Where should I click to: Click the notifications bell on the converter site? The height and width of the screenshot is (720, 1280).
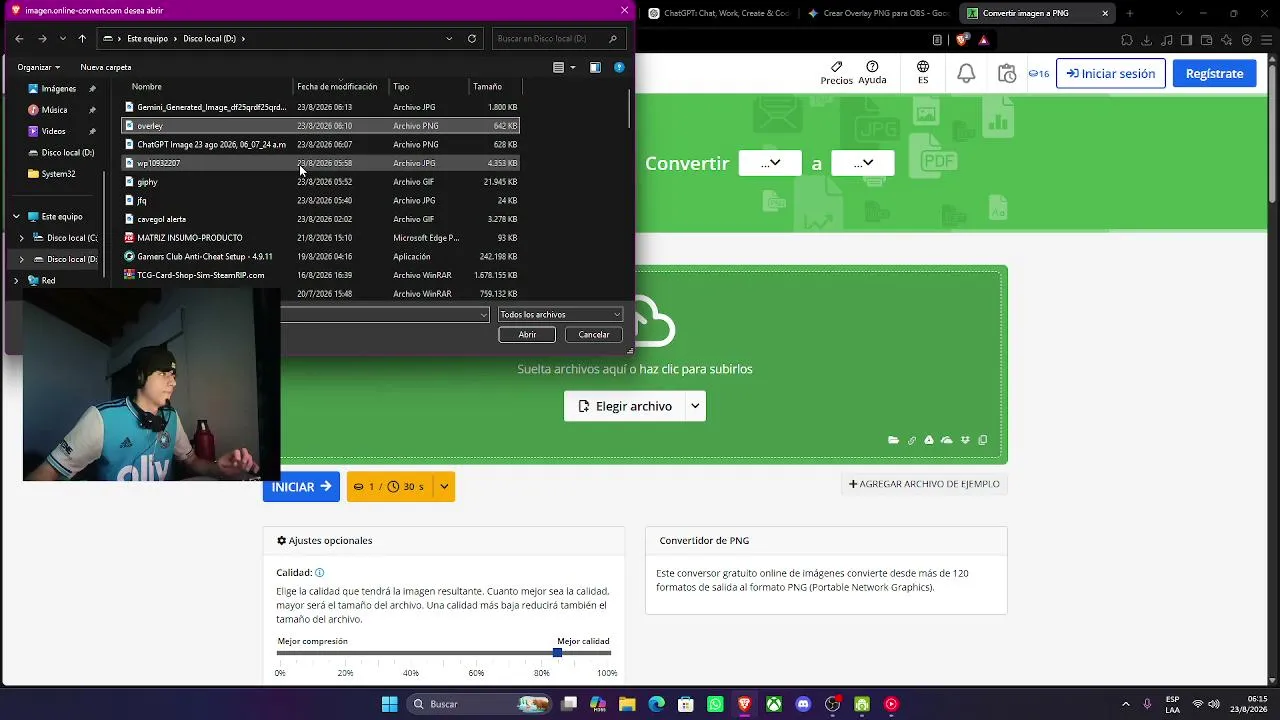pyautogui.click(x=966, y=74)
